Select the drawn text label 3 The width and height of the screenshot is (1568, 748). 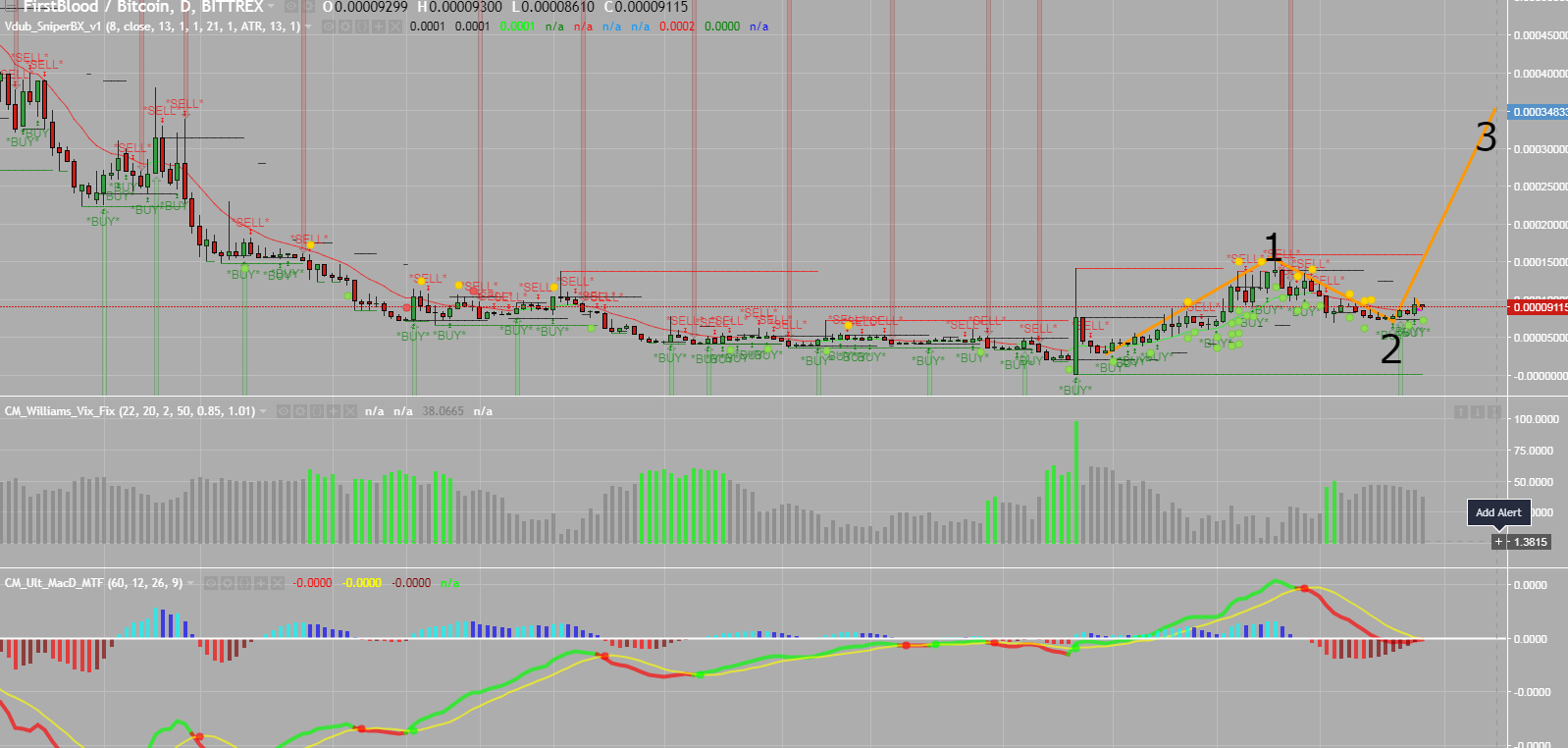tap(1487, 136)
